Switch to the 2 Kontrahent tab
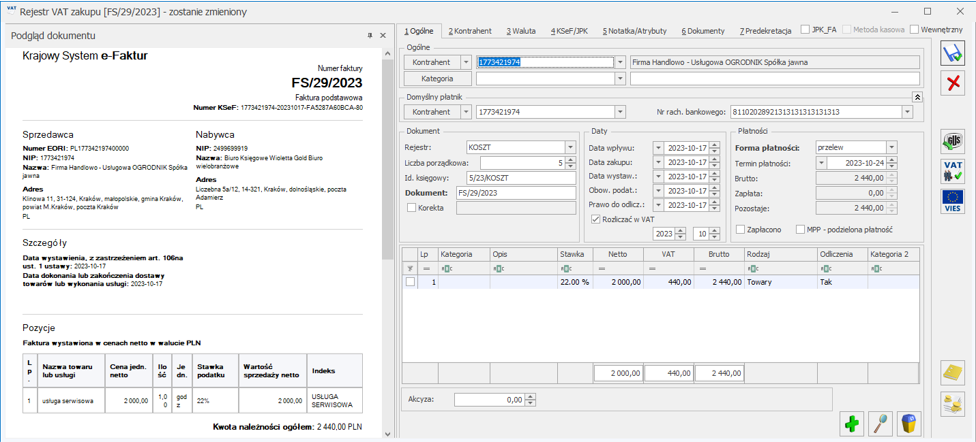The width and height of the screenshot is (976, 442). pos(470,31)
